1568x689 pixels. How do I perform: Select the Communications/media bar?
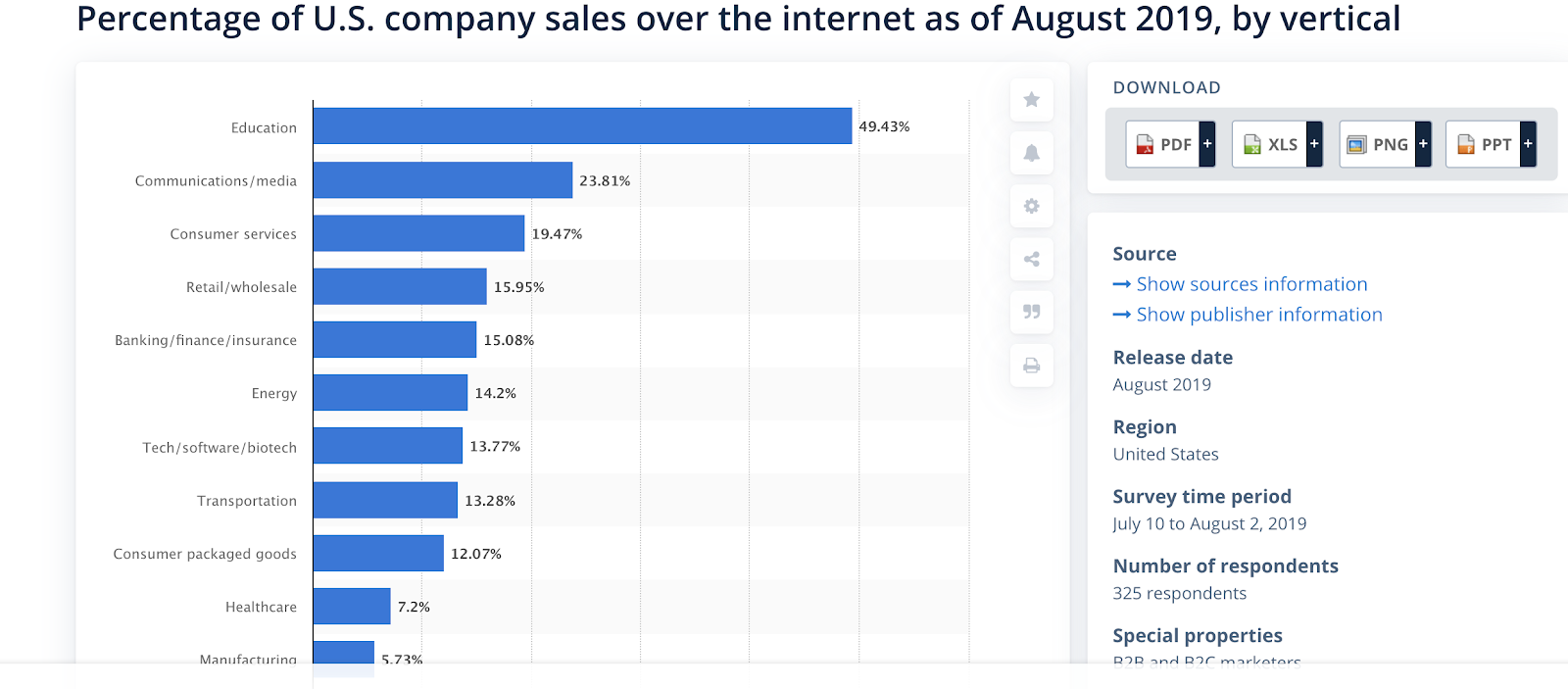pyautogui.click(x=443, y=180)
